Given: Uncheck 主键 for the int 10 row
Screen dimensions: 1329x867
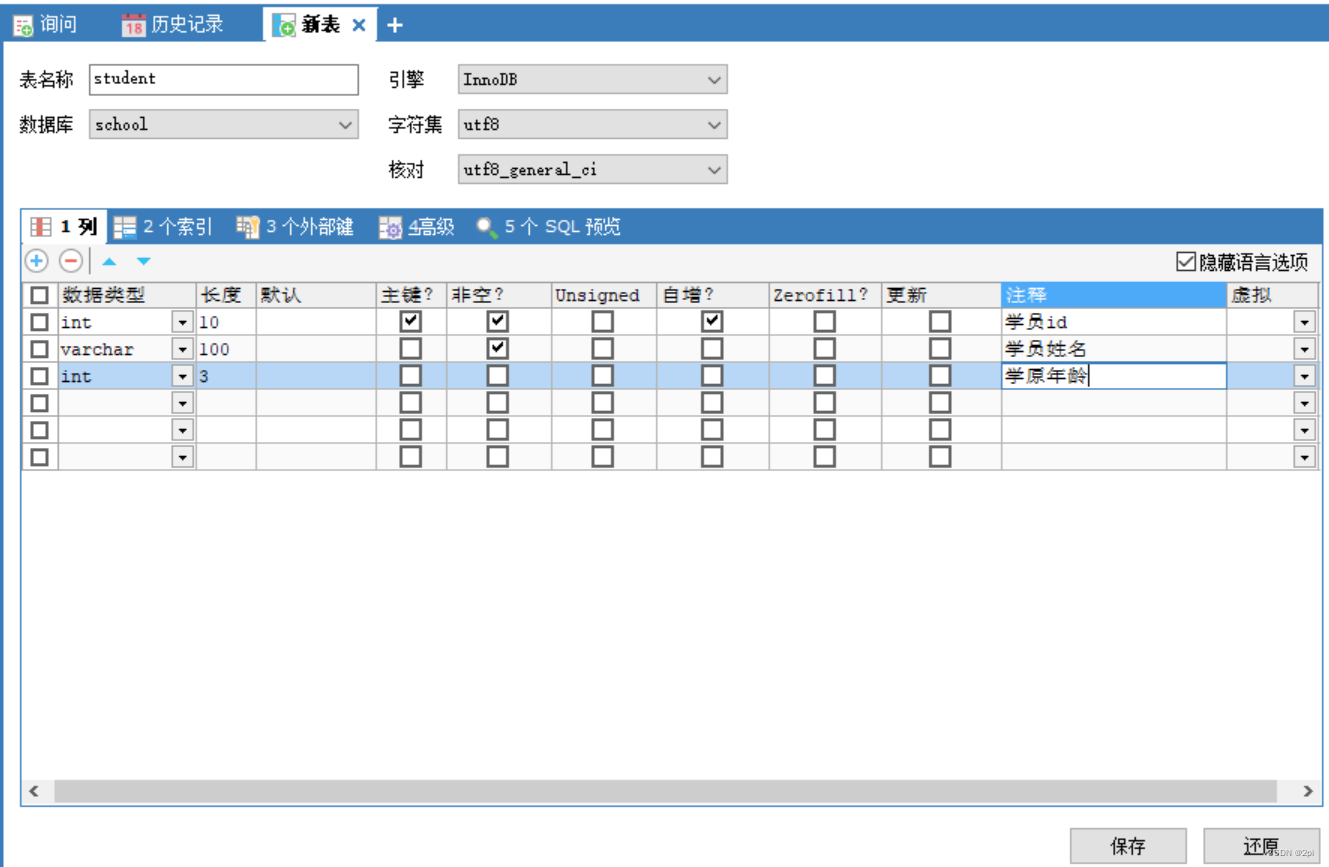Looking at the screenshot, I should click(410, 321).
